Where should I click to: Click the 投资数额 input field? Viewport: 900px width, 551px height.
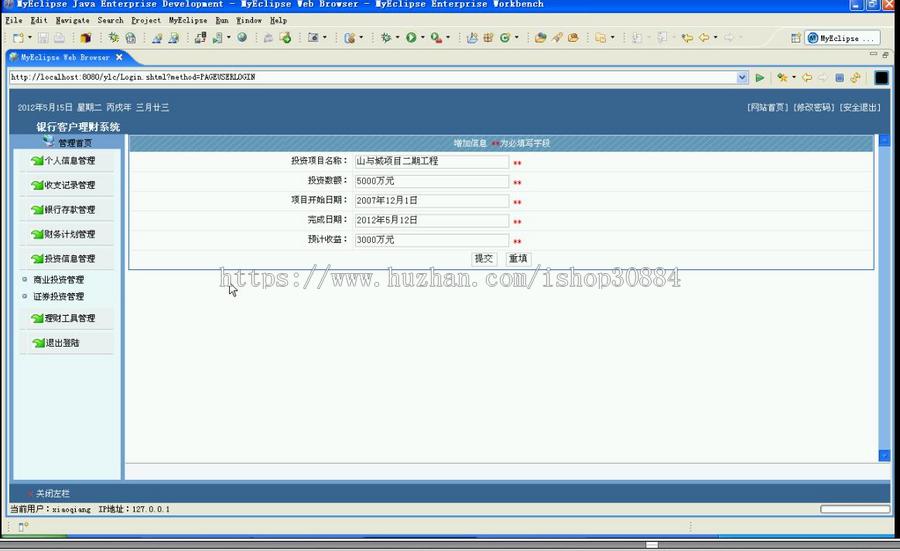click(432, 181)
